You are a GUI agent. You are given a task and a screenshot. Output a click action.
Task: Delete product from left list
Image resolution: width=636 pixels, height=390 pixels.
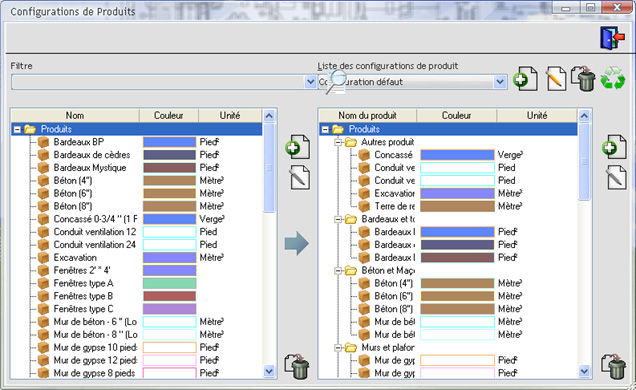click(x=297, y=367)
